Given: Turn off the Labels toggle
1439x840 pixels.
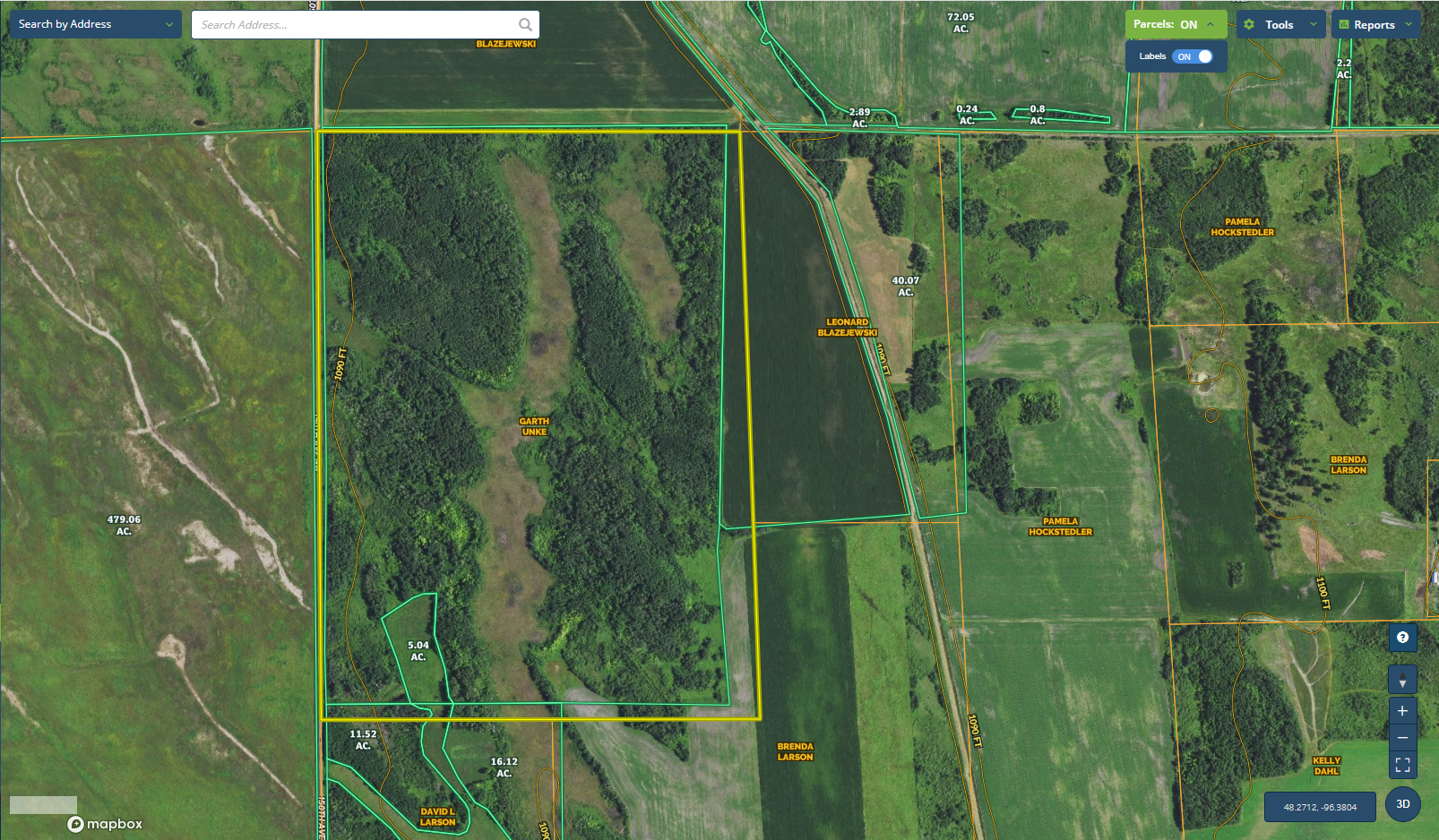Looking at the screenshot, I should pos(1193,56).
